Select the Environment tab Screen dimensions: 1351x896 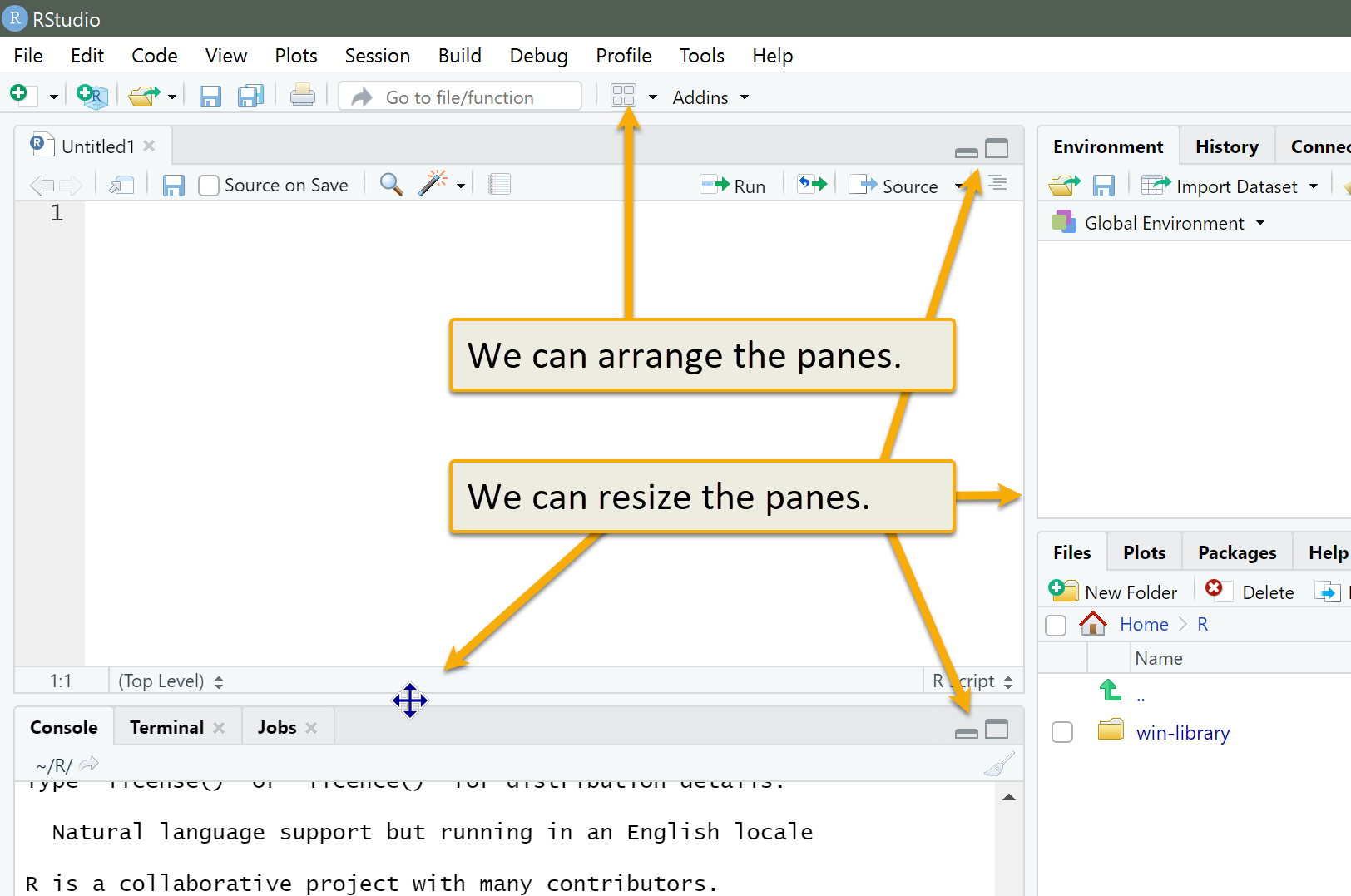[x=1108, y=146]
